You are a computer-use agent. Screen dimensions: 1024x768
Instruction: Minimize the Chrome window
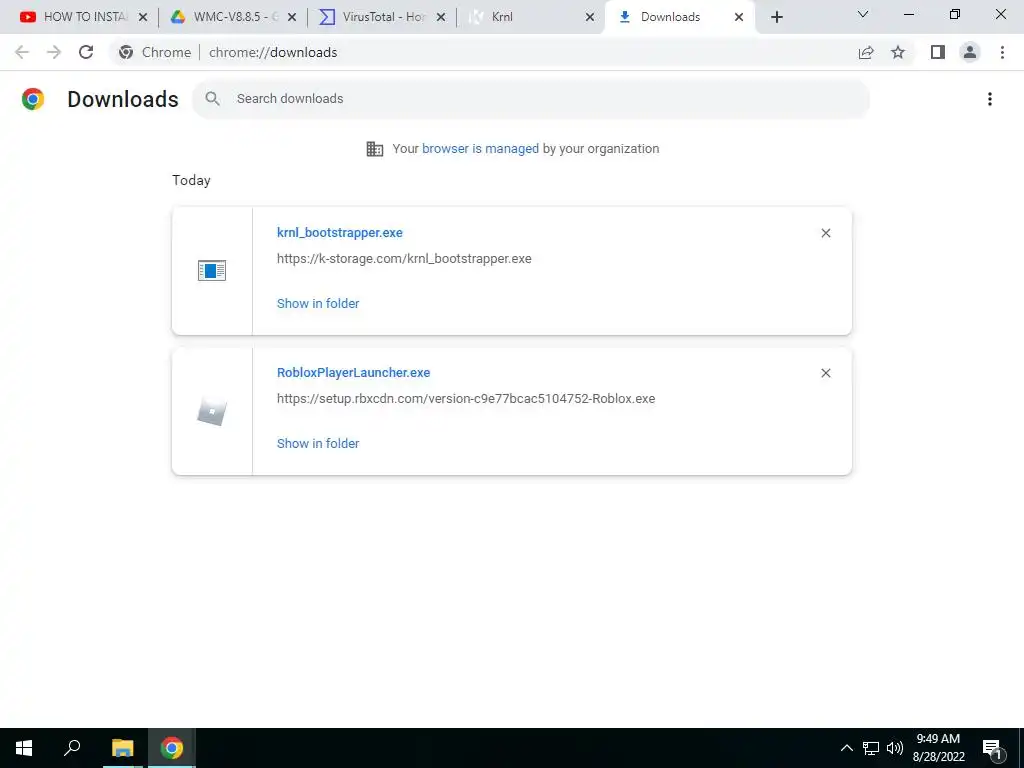coord(908,14)
